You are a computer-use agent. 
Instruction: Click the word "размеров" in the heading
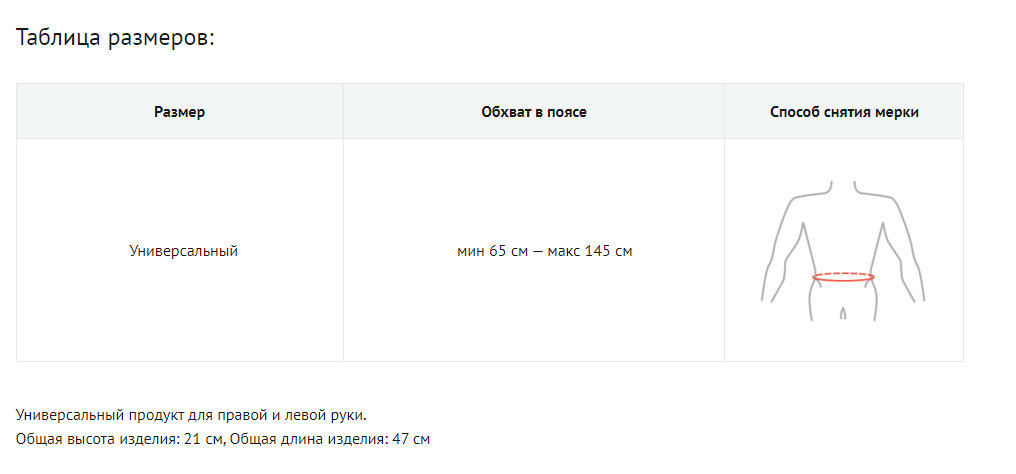[159, 38]
